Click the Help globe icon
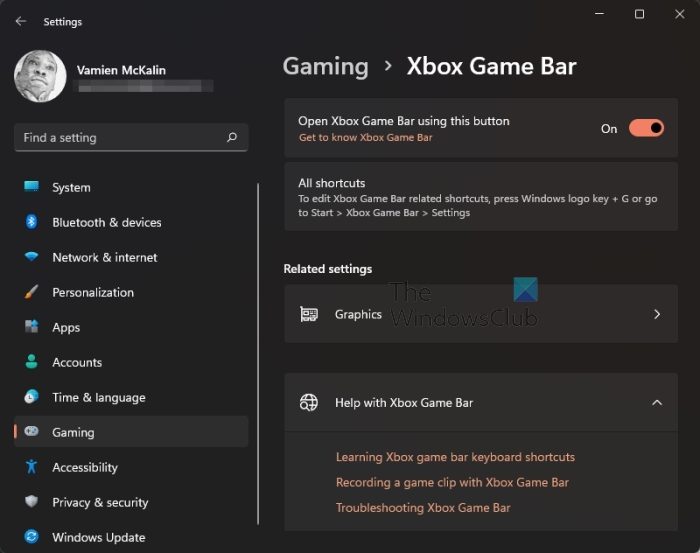This screenshot has height=553, width=700. pos(309,403)
